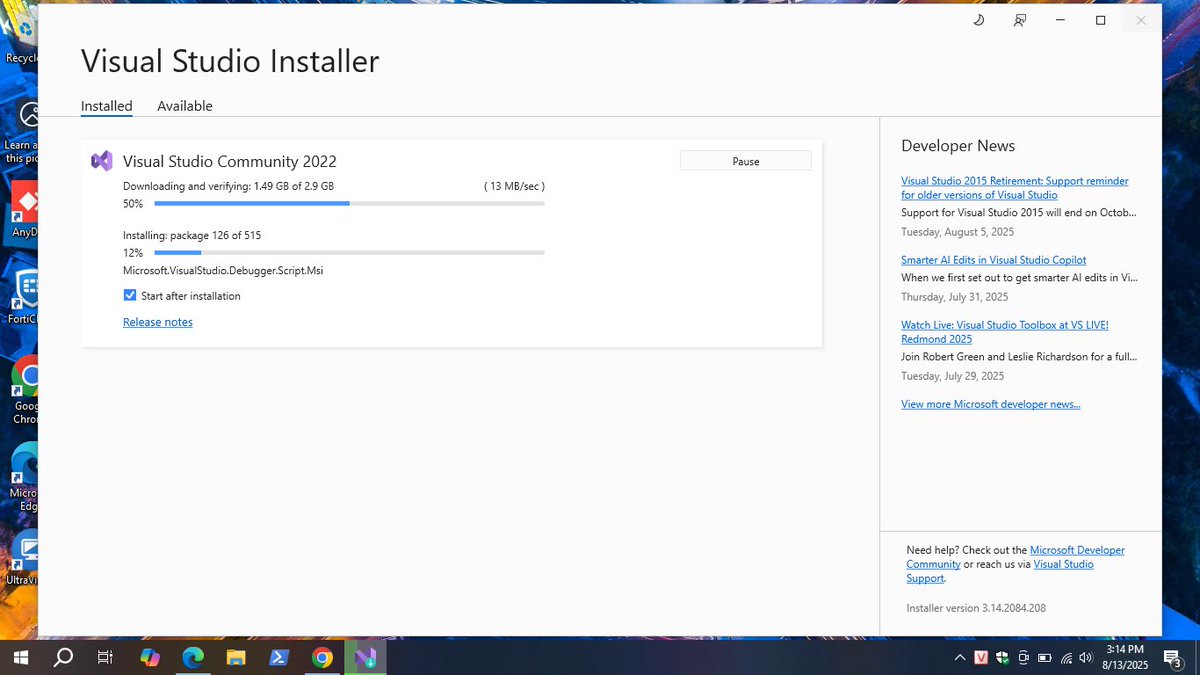Viewport: 1200px width, 675px height.
Task: Select the Installed tab
Action: (107, 106)
